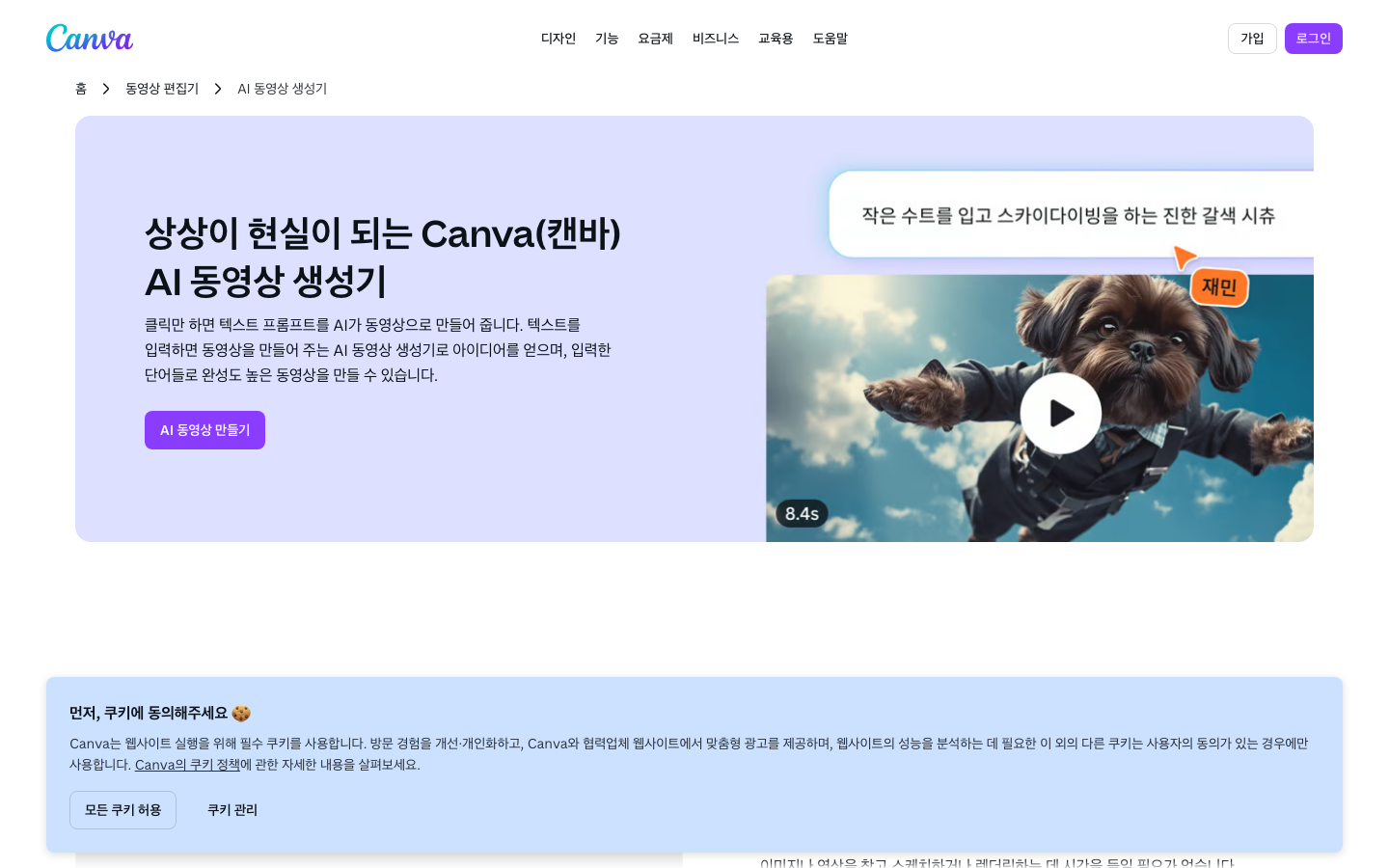Open the 비즈니스 menu
The image size is (1389, 868).
716,39
